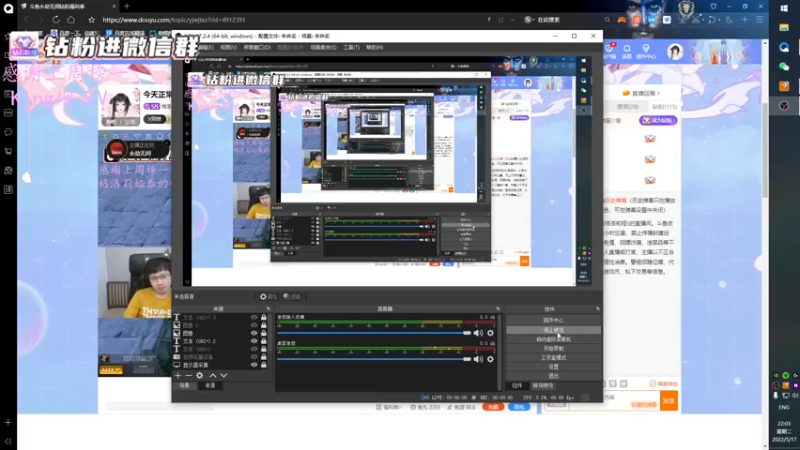The width and height of the screenshot is (800, 450).
Task: Toggle visibility of the 图像 source
Action: point(254,333)
